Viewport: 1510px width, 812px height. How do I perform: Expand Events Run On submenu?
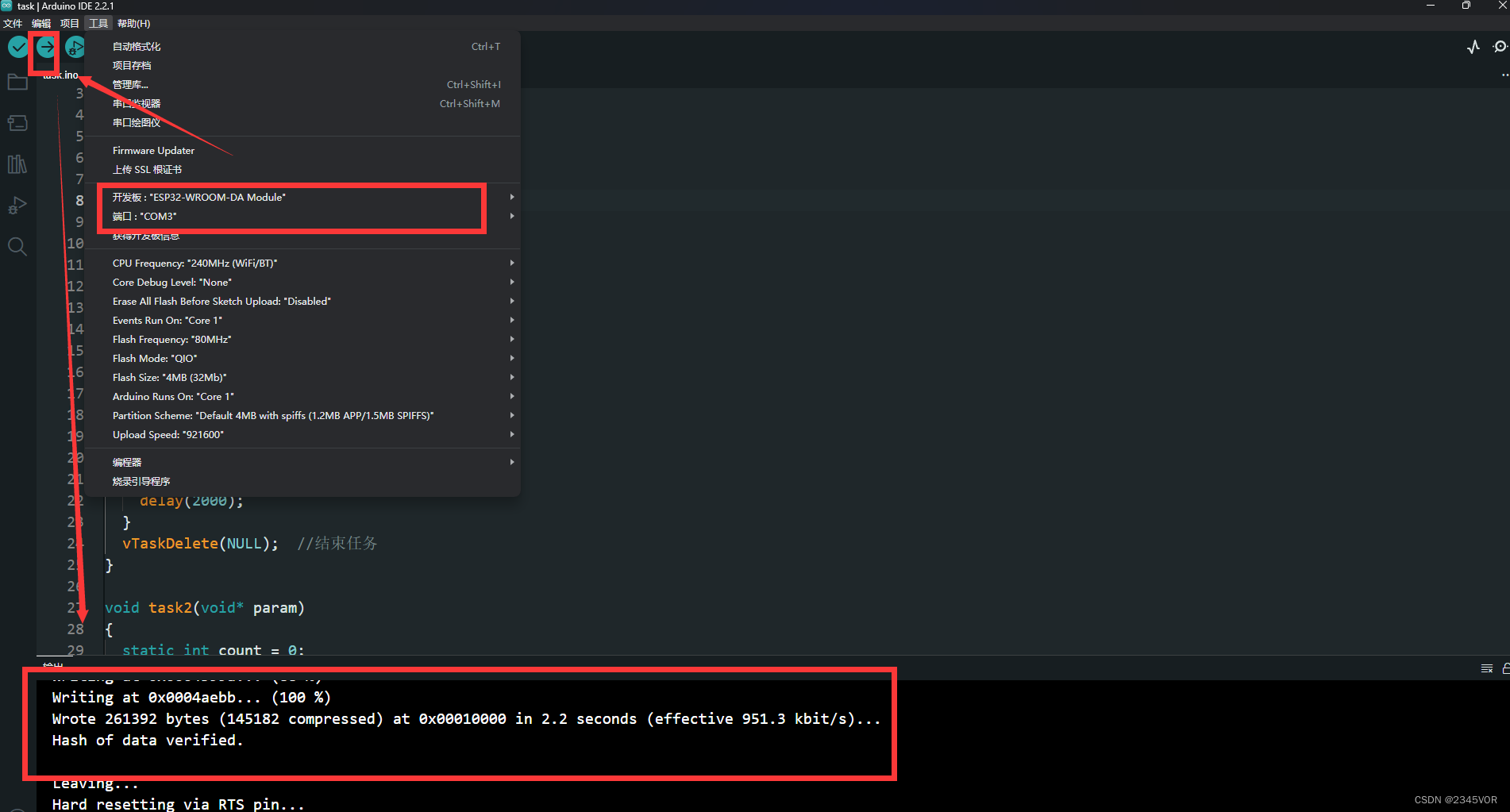(x=302, y=321)
